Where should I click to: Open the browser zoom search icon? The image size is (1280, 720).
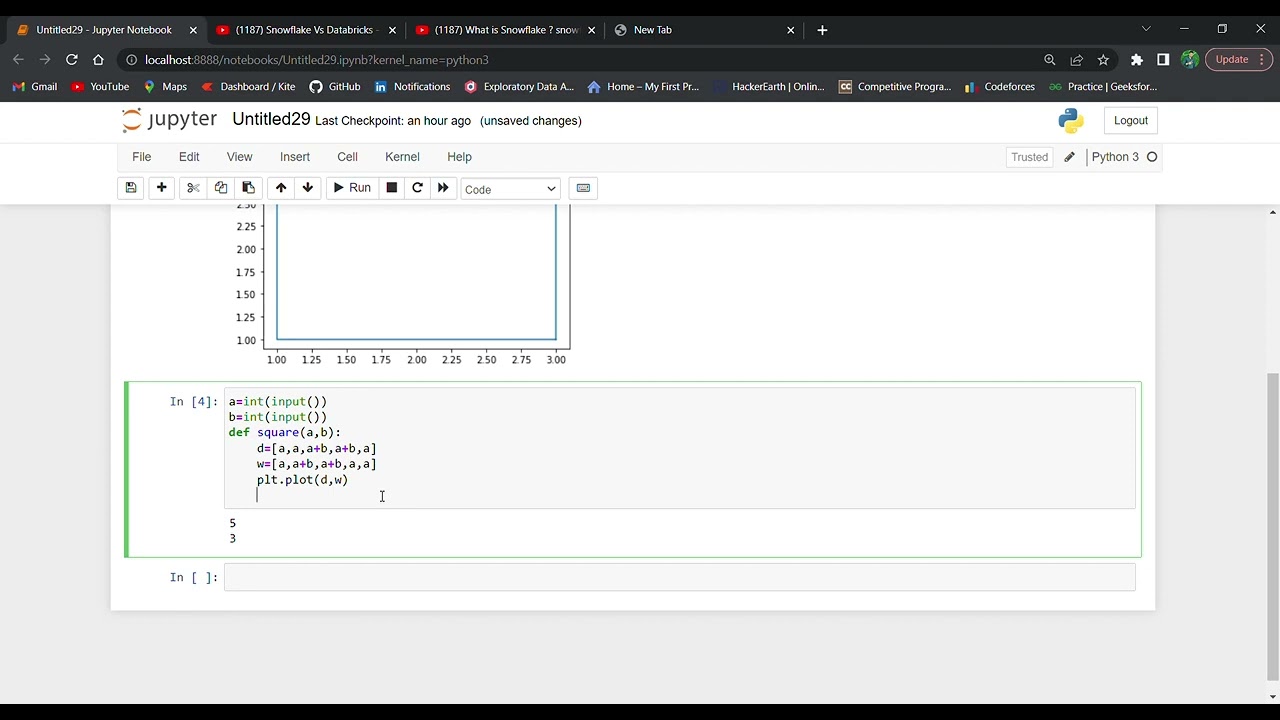click(1050, 60)
